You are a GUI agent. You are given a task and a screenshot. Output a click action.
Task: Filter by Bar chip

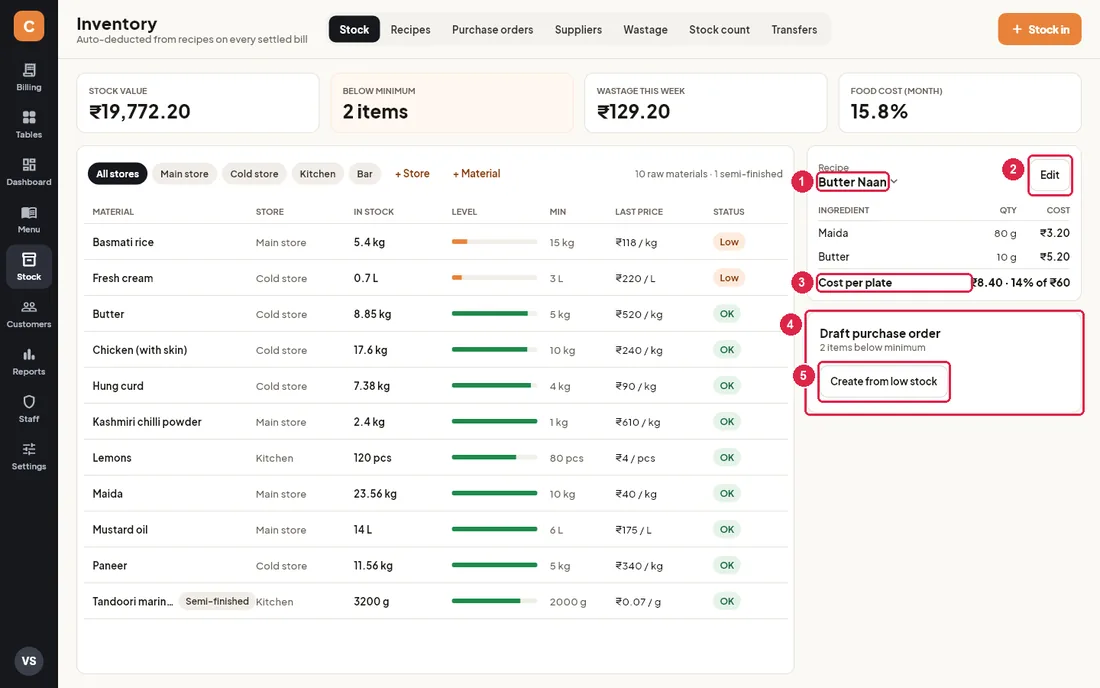(x=365, y=174)
